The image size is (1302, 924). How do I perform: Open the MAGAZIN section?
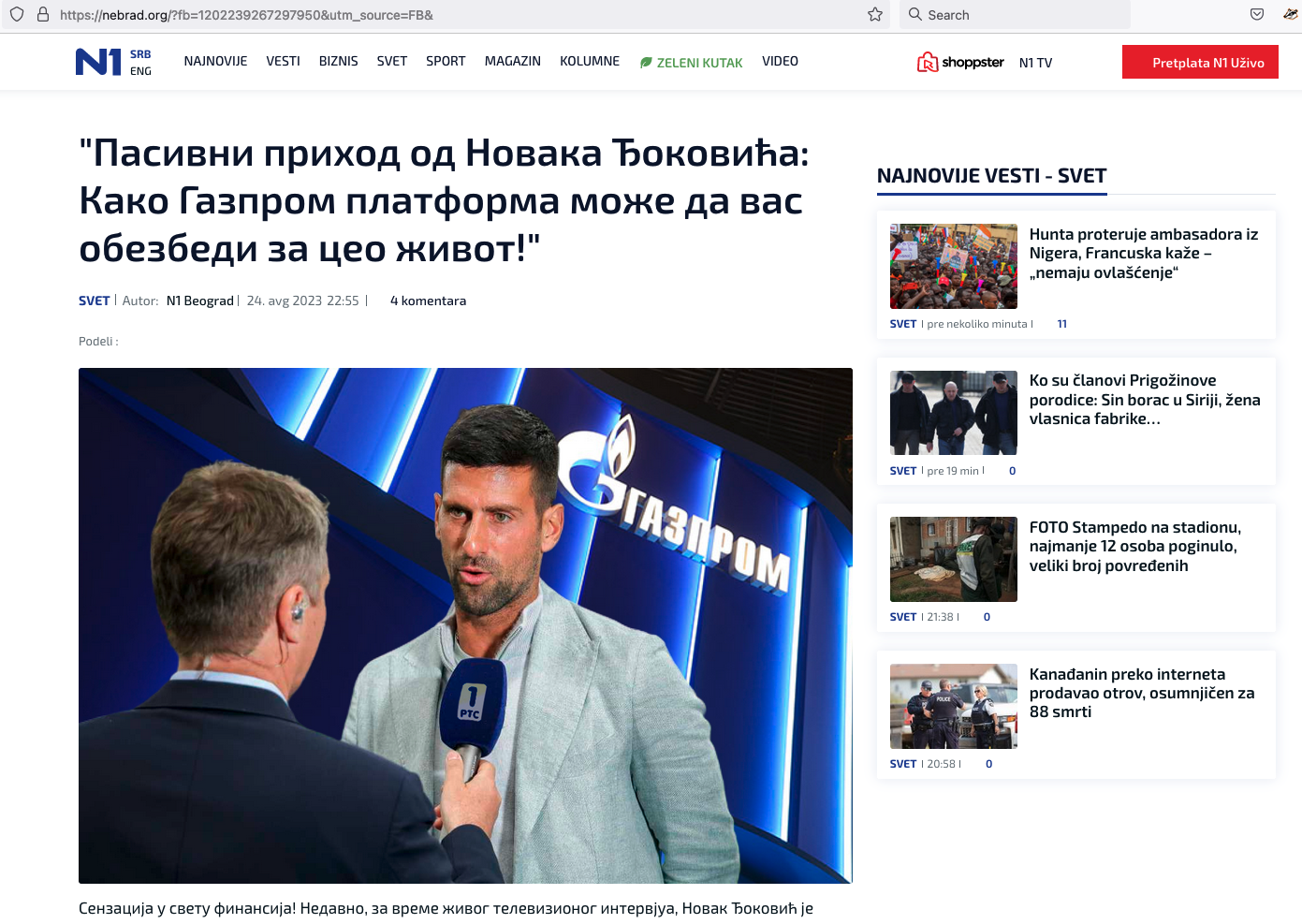[512, 61]
